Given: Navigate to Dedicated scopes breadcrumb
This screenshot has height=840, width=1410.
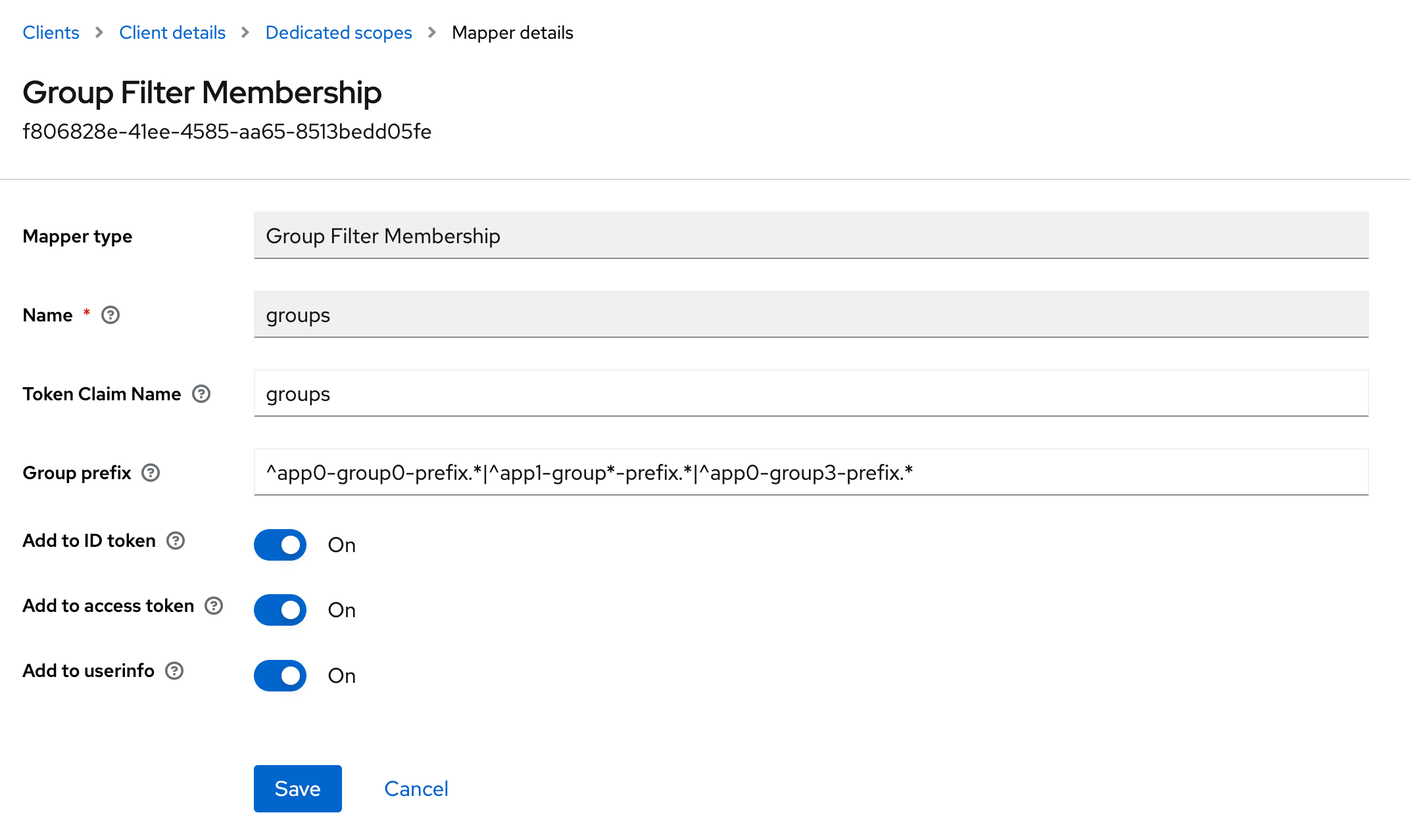Looking at the screenshot, I should click(339, 33).
